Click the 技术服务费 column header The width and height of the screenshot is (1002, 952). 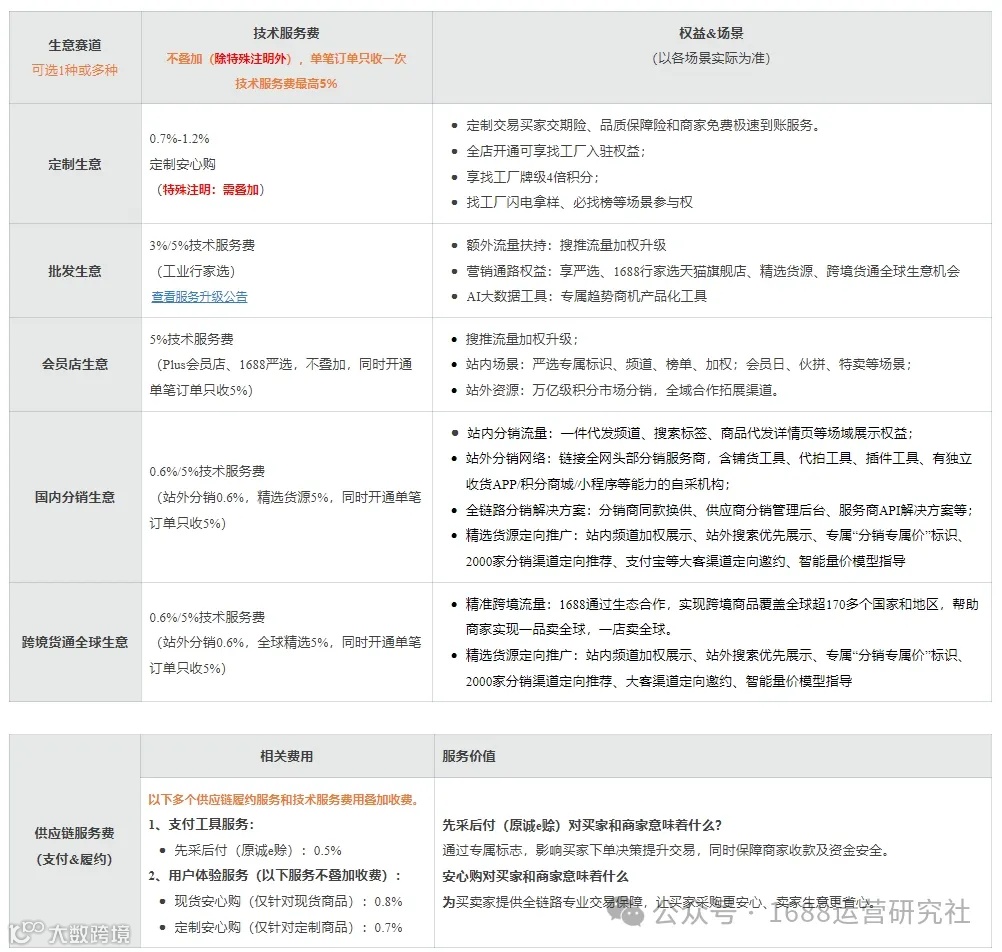pos(286,33)
